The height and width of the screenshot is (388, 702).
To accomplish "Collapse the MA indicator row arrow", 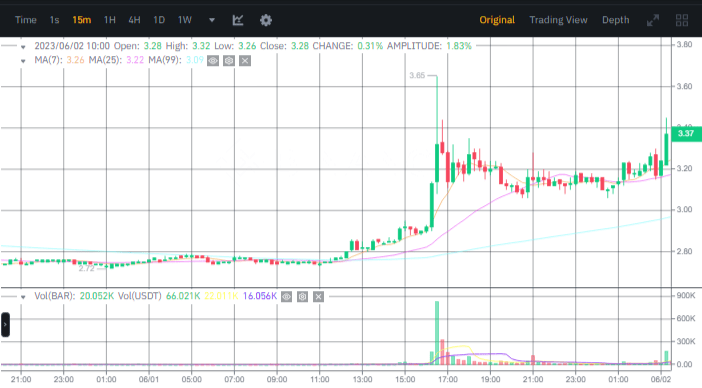I will (x=23, y=61).
